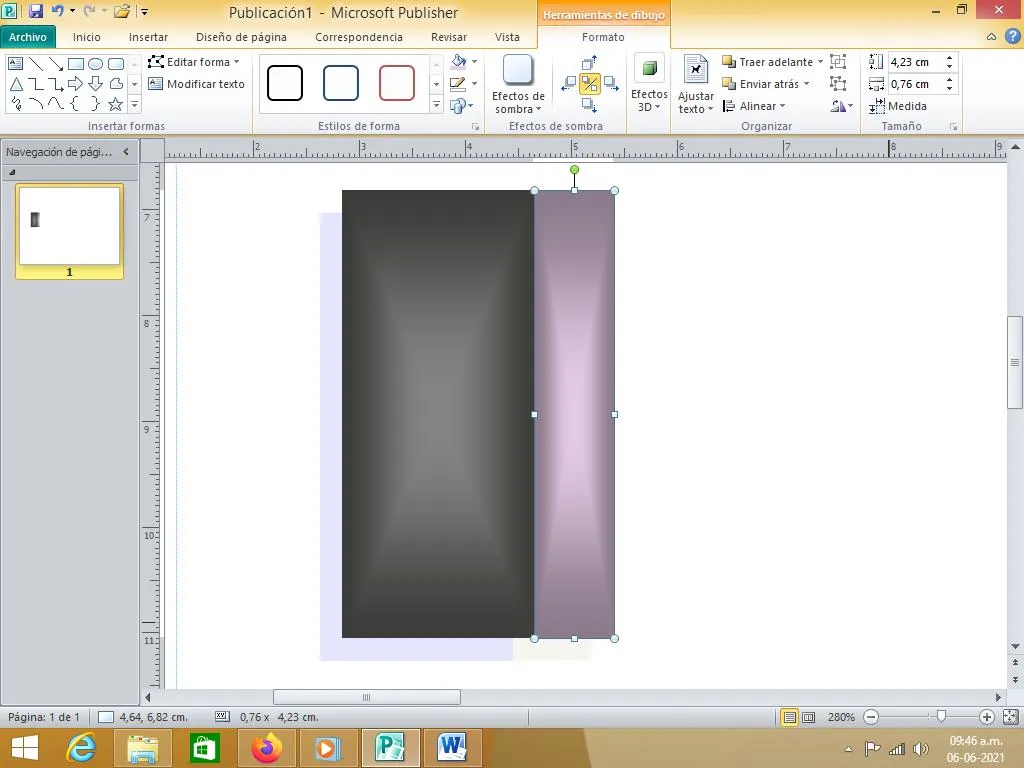Open the rotate/flip dropdown
This screenshot has height=768, width=1024.
click(x=841, y=106)
